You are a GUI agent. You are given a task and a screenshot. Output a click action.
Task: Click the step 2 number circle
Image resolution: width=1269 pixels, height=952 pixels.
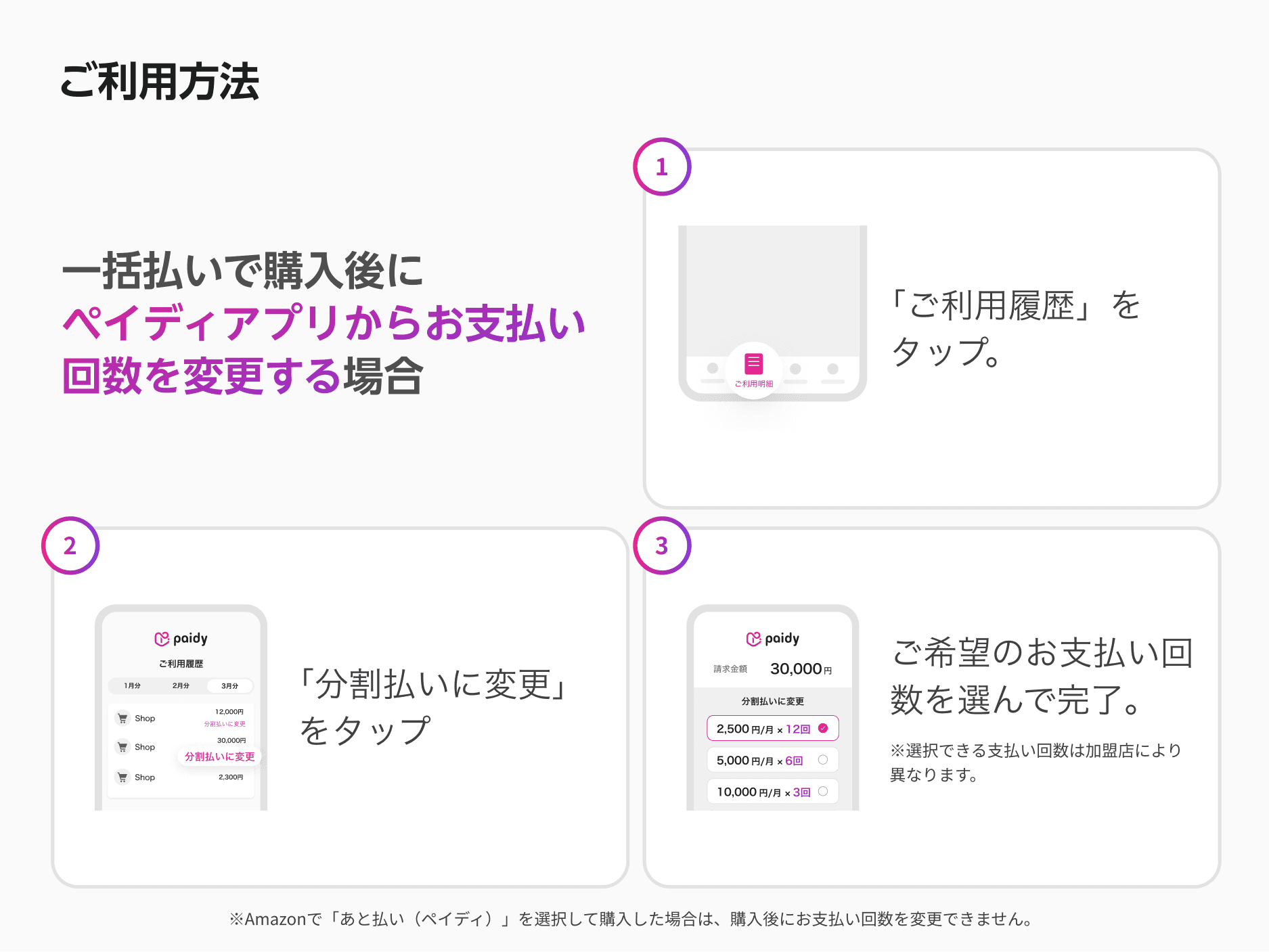(70, 546)
